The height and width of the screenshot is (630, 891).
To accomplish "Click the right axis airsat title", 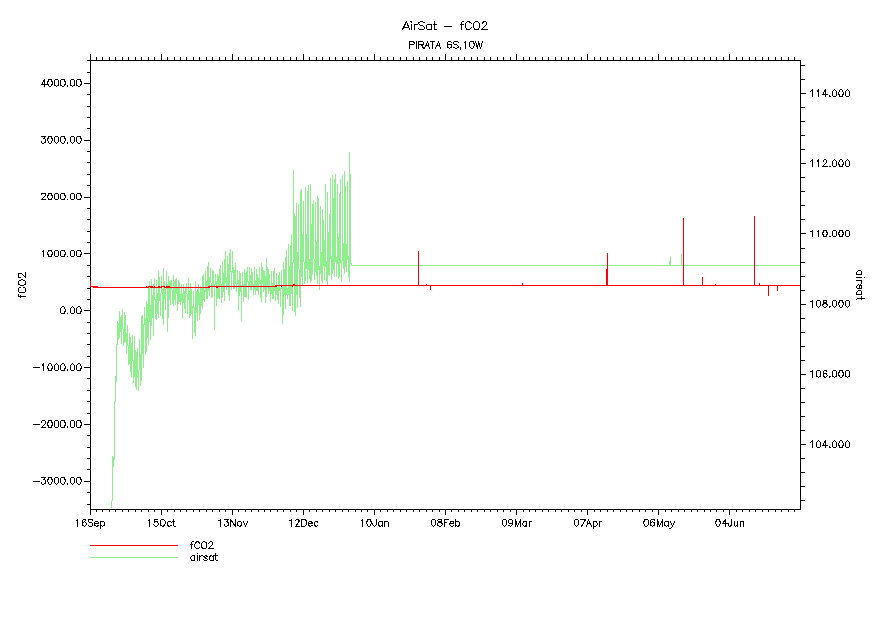I will (858, 283).
